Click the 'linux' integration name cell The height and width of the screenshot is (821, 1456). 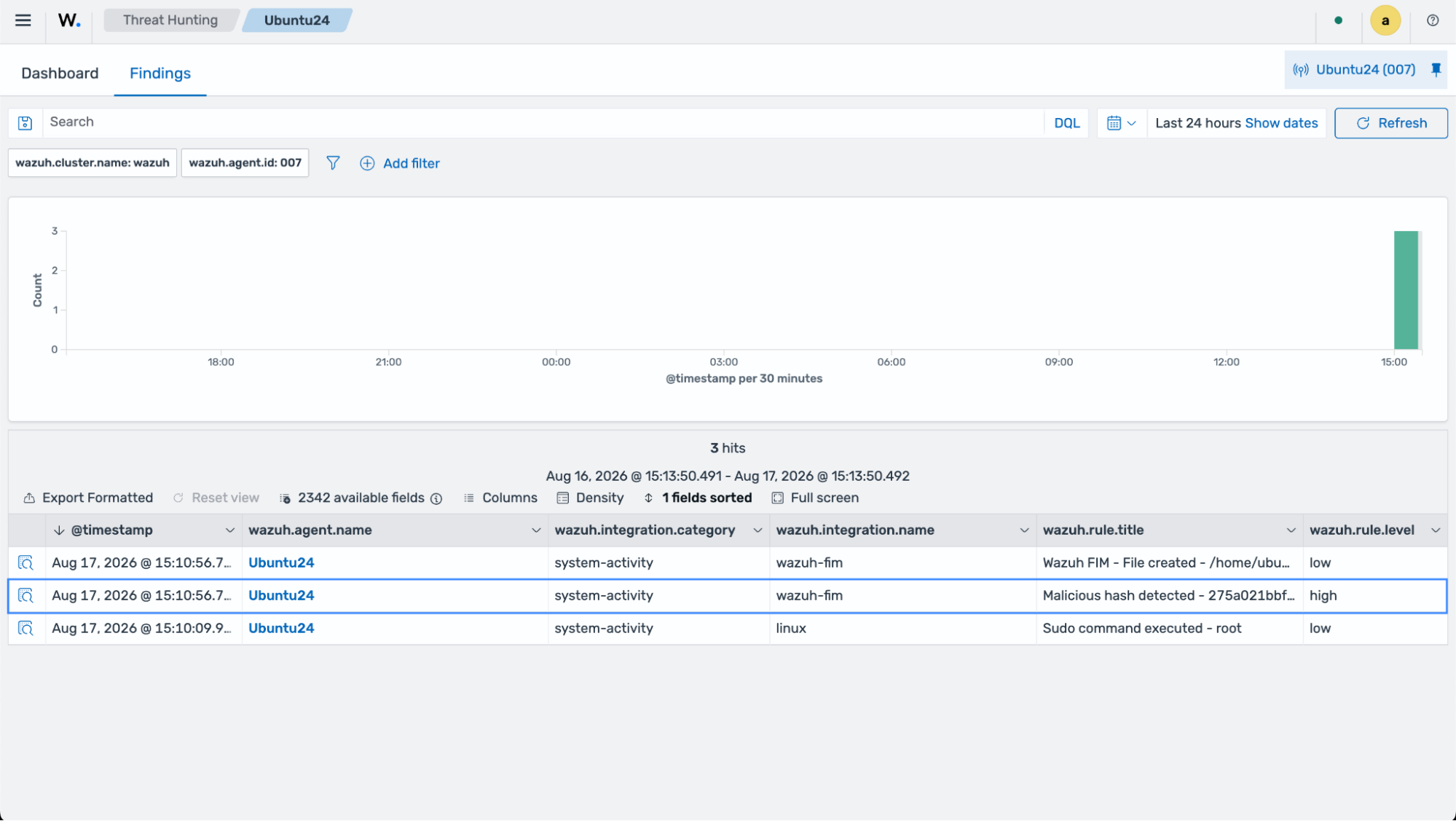point(902,629)
